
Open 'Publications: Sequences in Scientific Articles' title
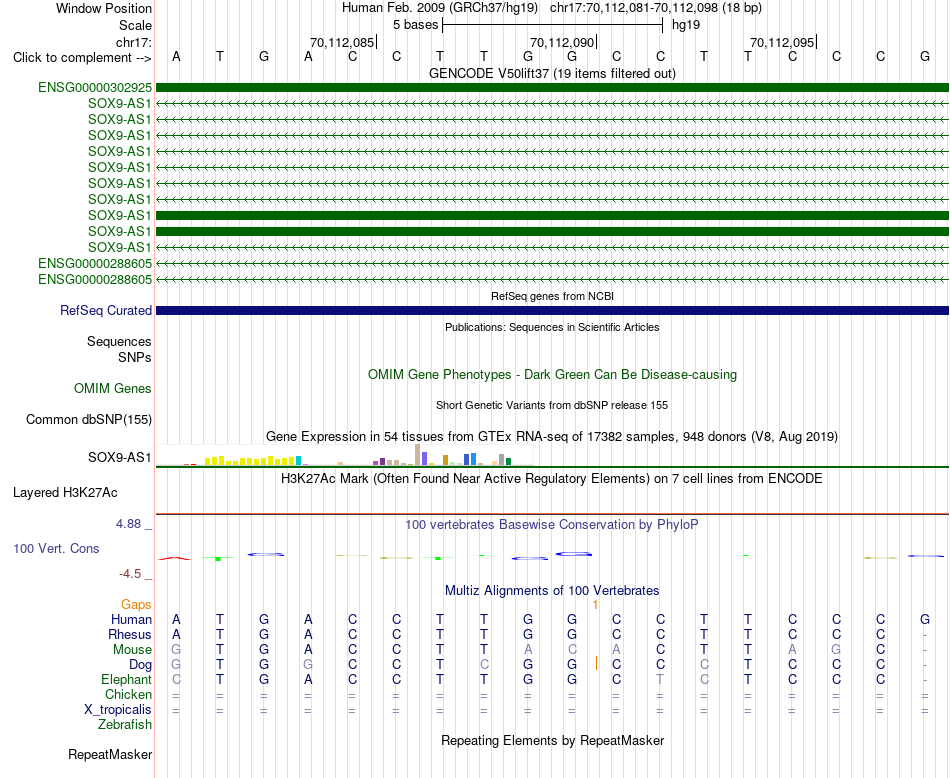552,327
